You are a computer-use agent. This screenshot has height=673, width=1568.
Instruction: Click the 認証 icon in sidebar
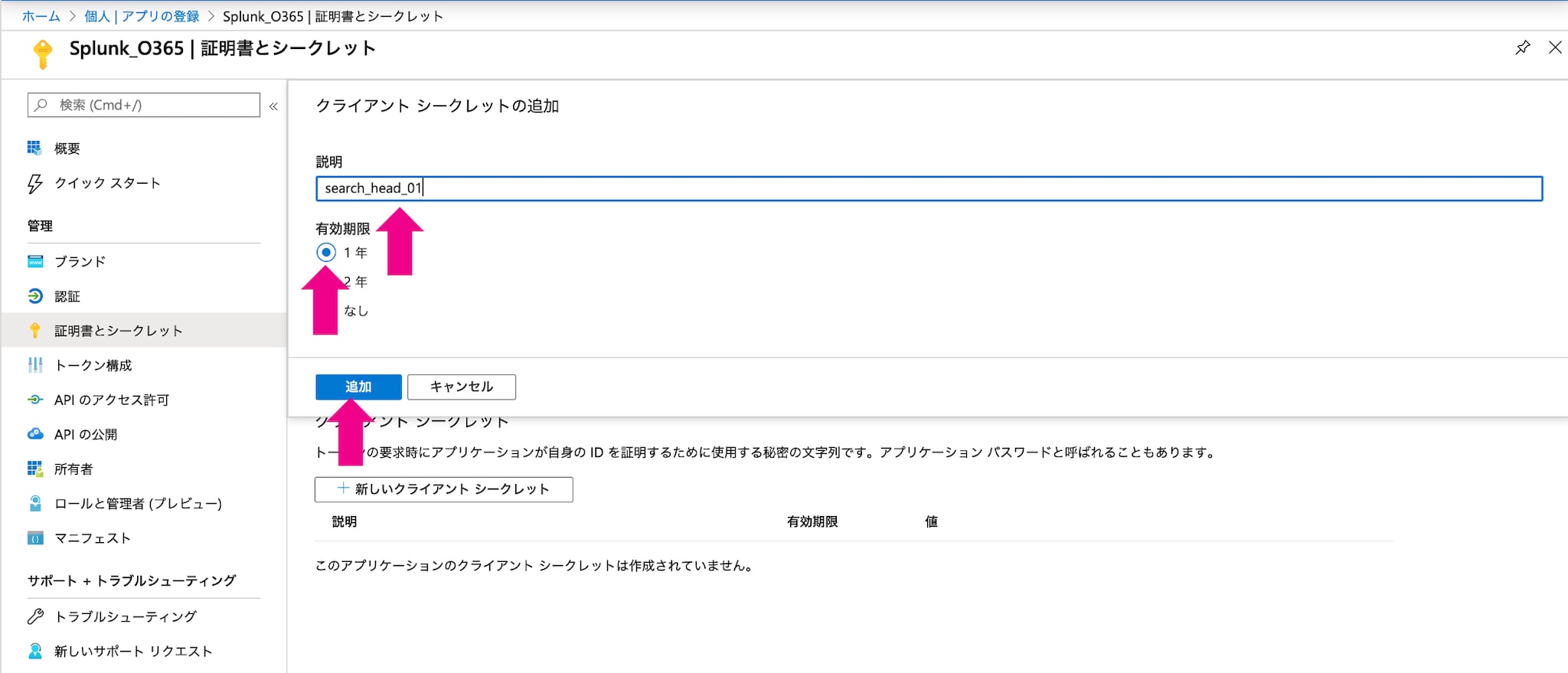pos(35,296)
